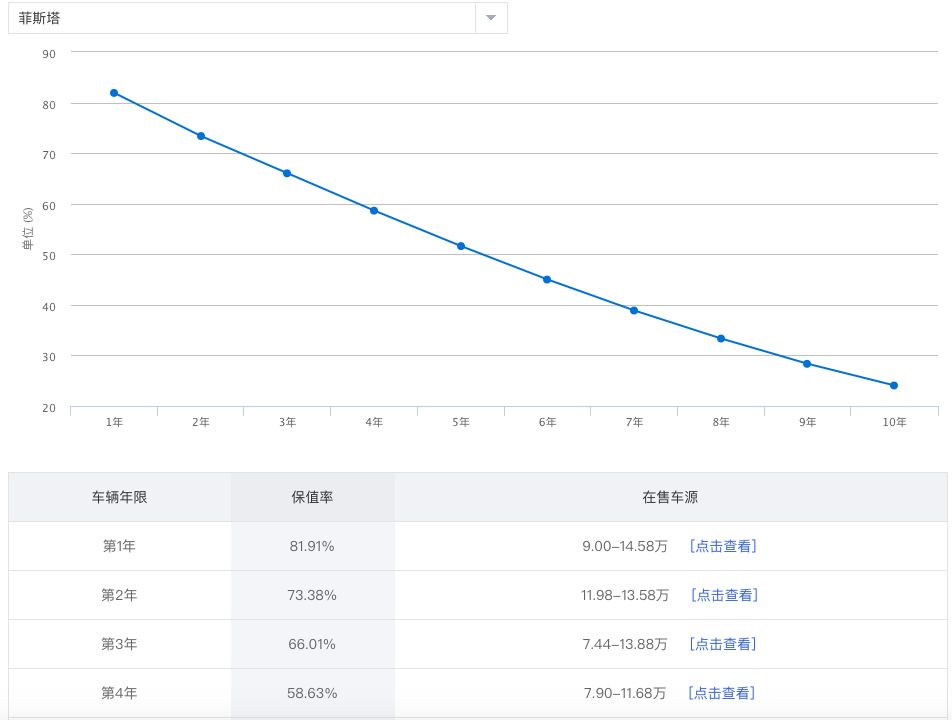Click the 第1年 row label
Viewport: 952px width, 720px height.
point(119,546)
